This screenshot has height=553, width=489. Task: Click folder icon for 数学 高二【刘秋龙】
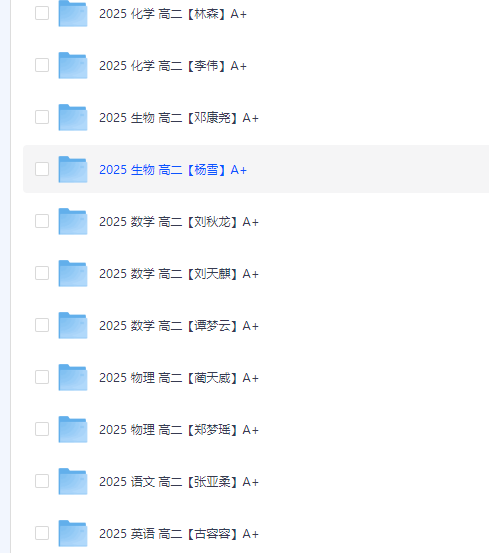pyautogui.click(x=73, y=221)
